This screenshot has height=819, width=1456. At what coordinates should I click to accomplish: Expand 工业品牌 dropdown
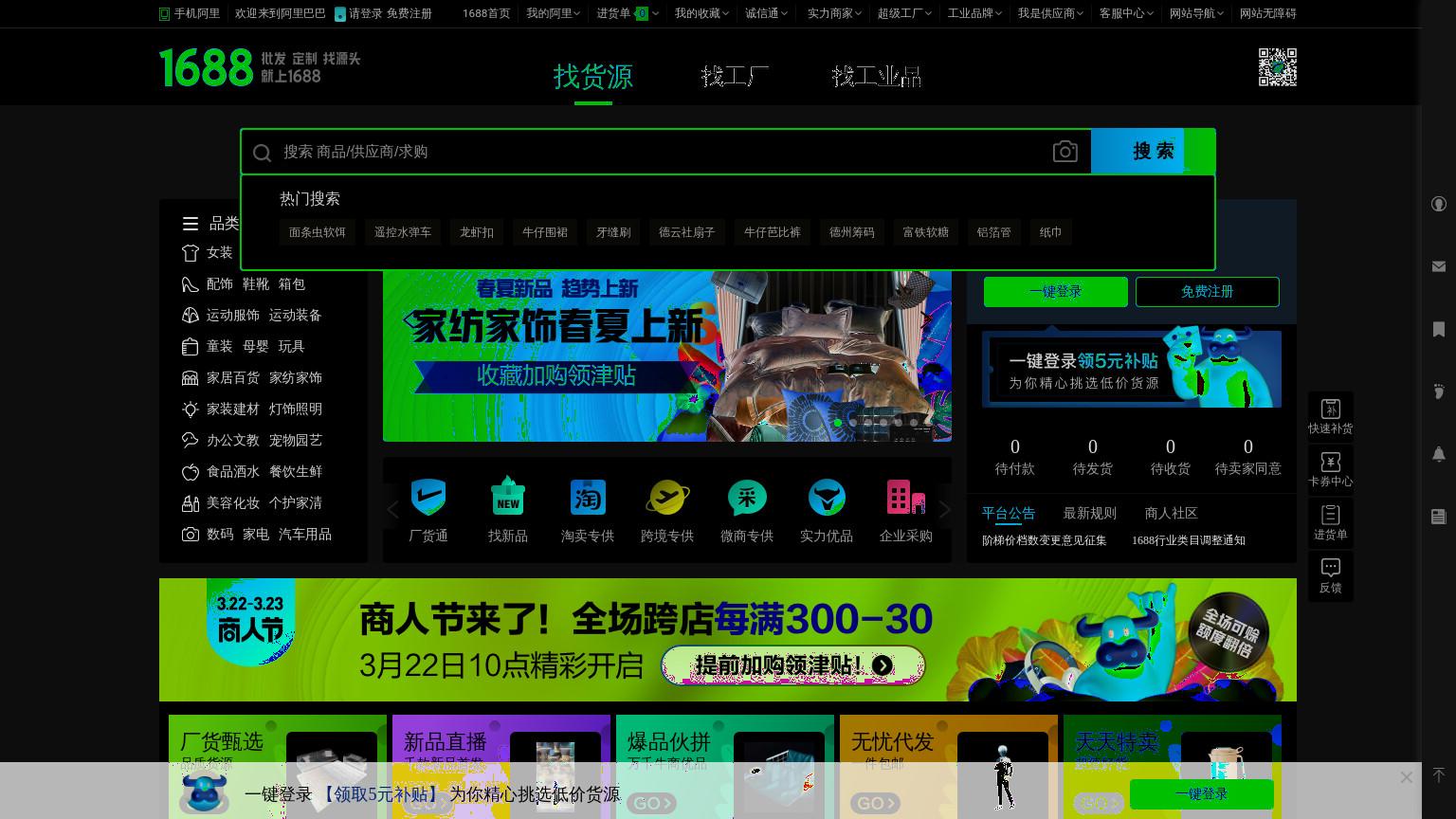(974, 13)
